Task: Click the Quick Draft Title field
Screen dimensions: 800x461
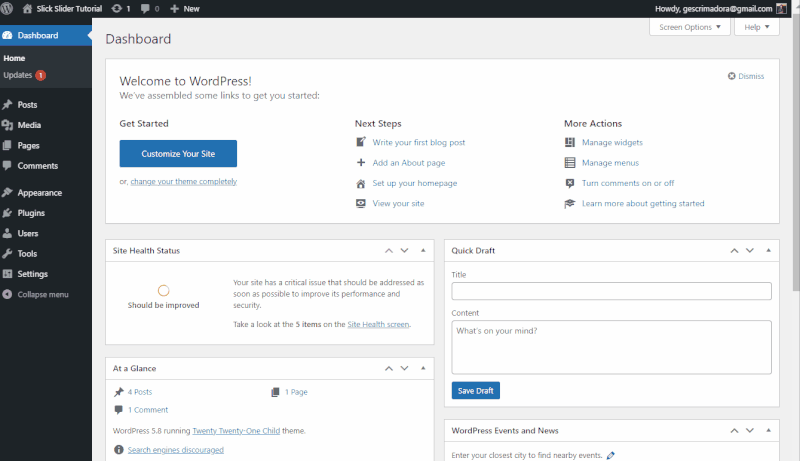Action: tap(611, 291)
